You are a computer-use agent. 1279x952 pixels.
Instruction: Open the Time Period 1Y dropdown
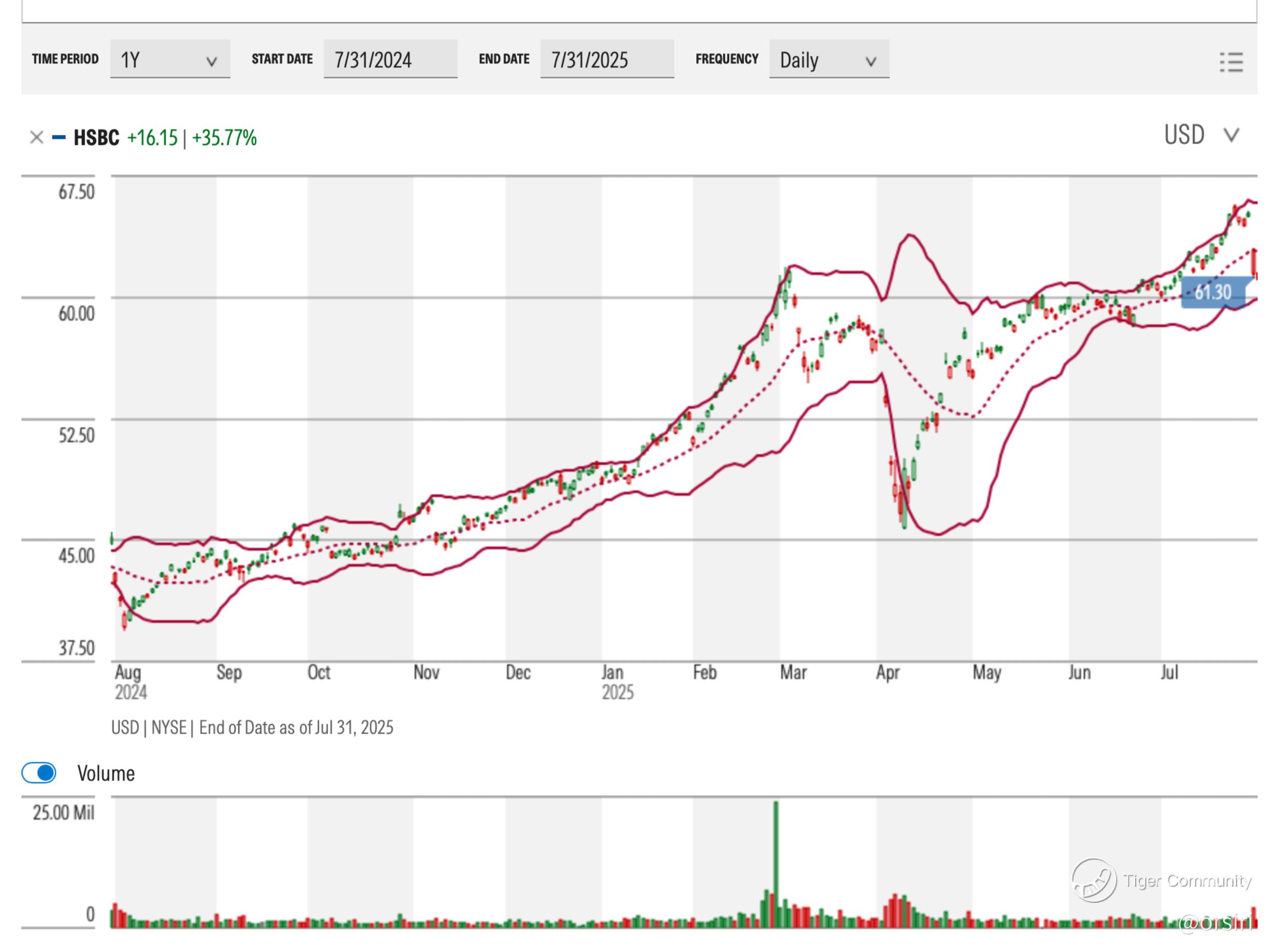coord(169,59)
